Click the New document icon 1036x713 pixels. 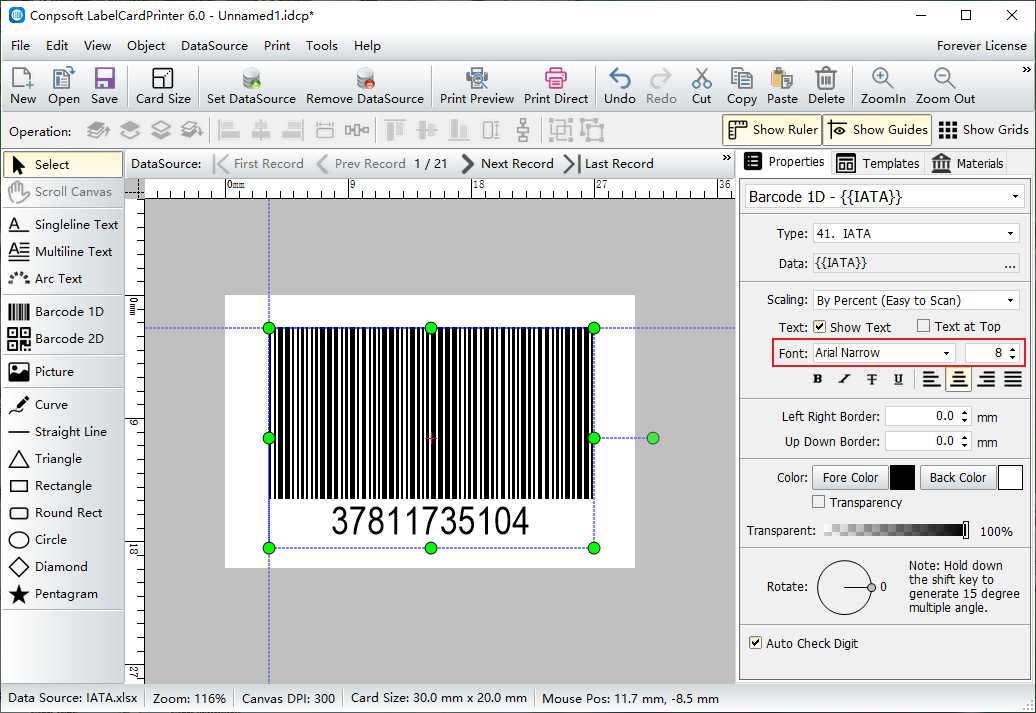tap(22, 86)
